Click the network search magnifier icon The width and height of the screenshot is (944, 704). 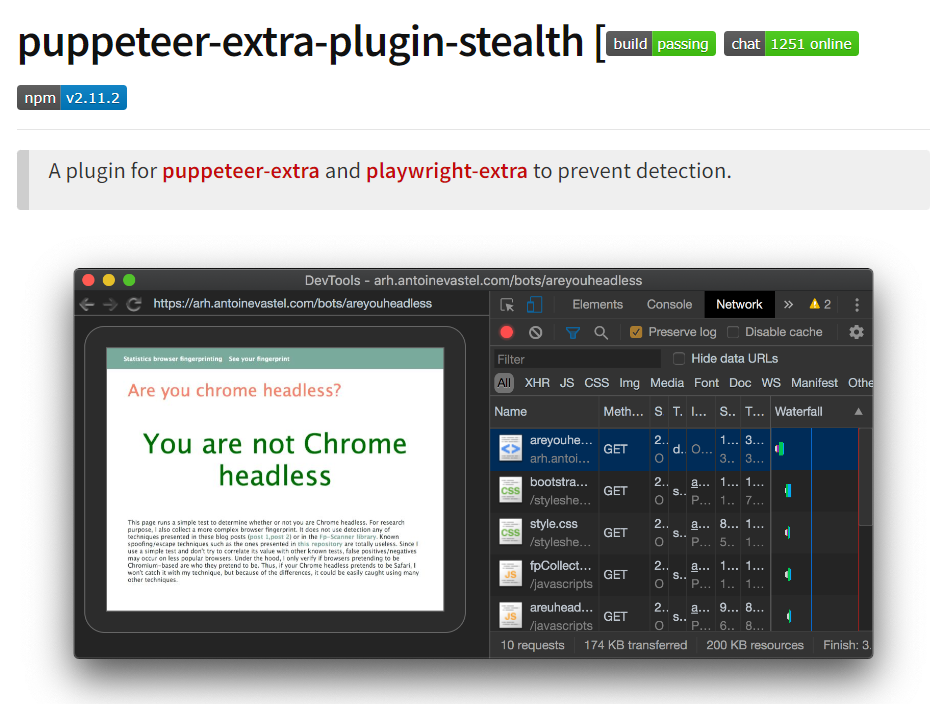tap(601, 332)
